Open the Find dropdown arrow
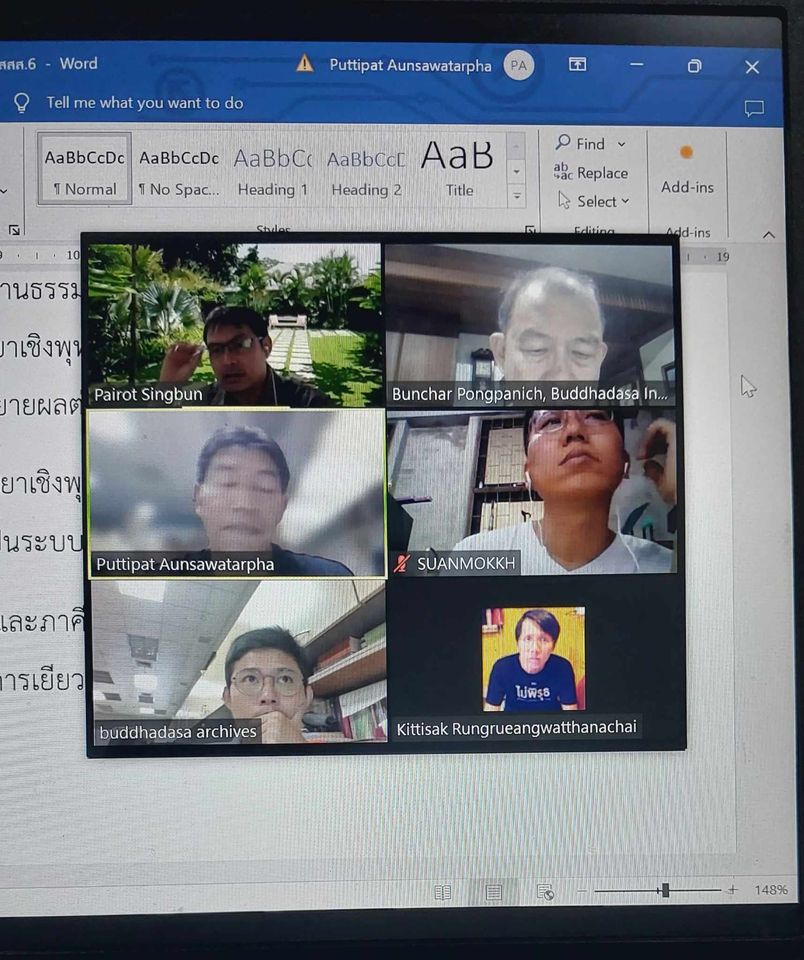804x960 pixels. point(621,144)
